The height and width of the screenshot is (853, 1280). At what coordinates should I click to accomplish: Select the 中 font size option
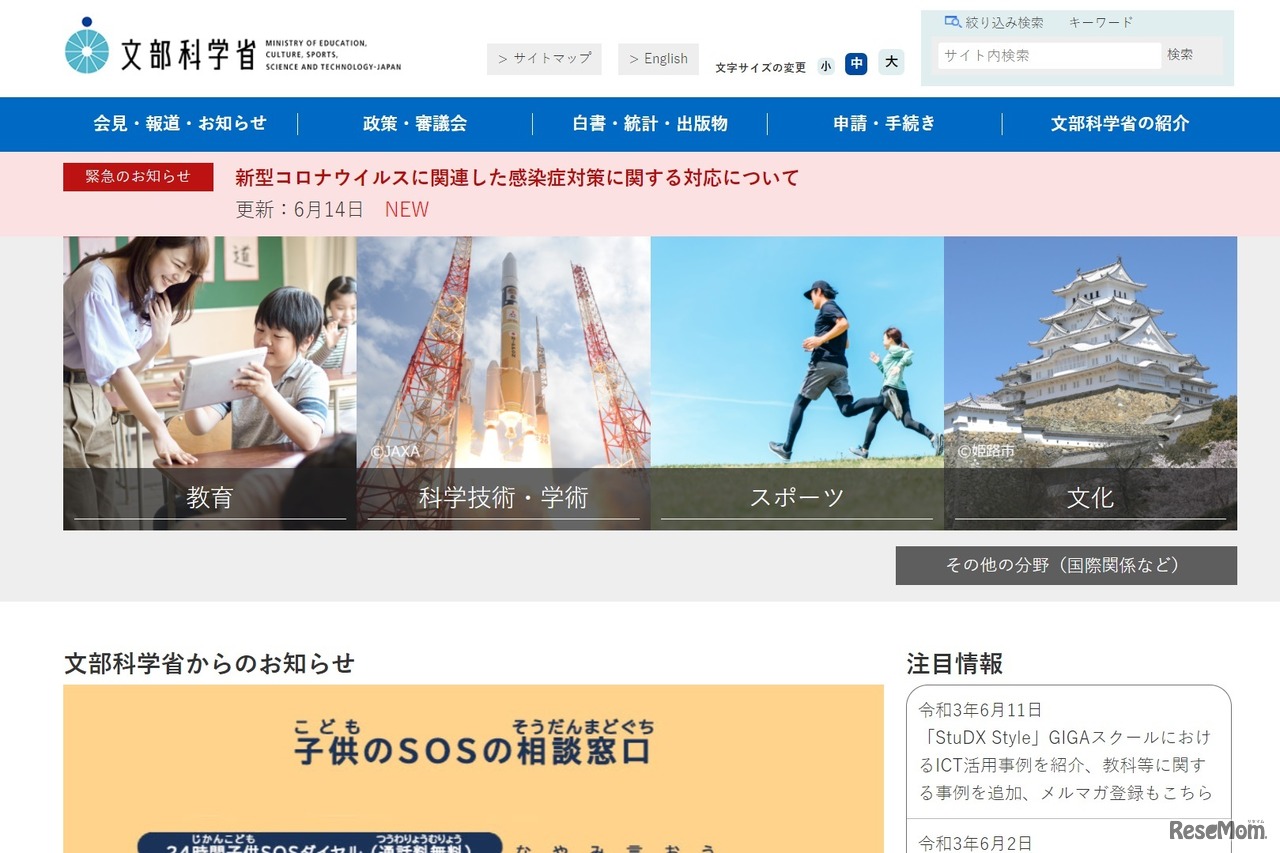tap(857, 63)
